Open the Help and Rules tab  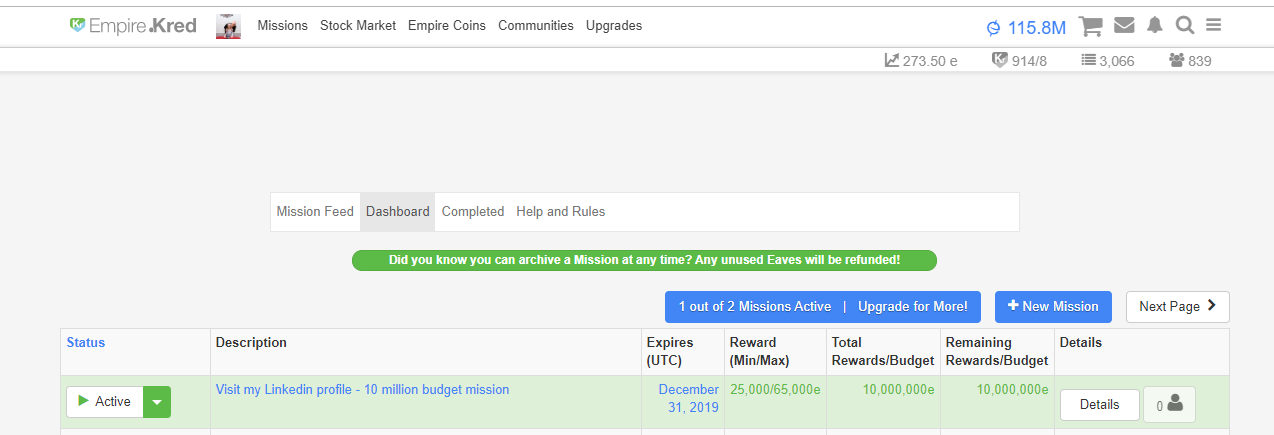pyautogui.click(x=561, y=212)
